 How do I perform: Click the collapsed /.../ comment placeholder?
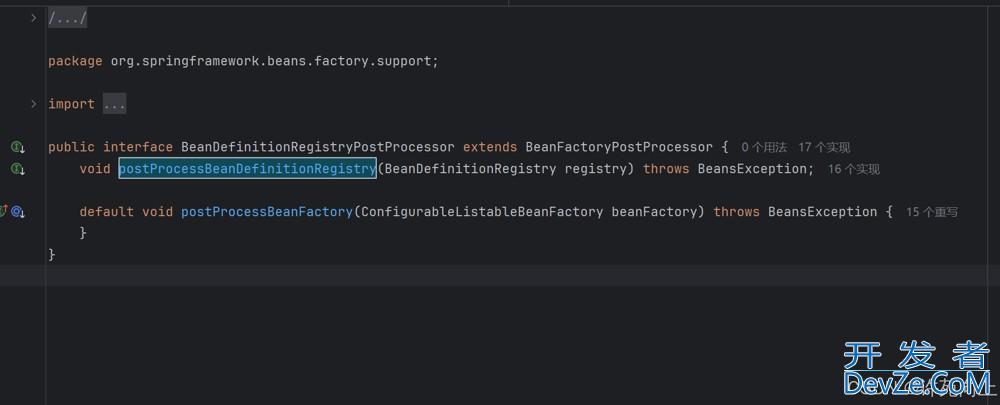pos(68,18)
